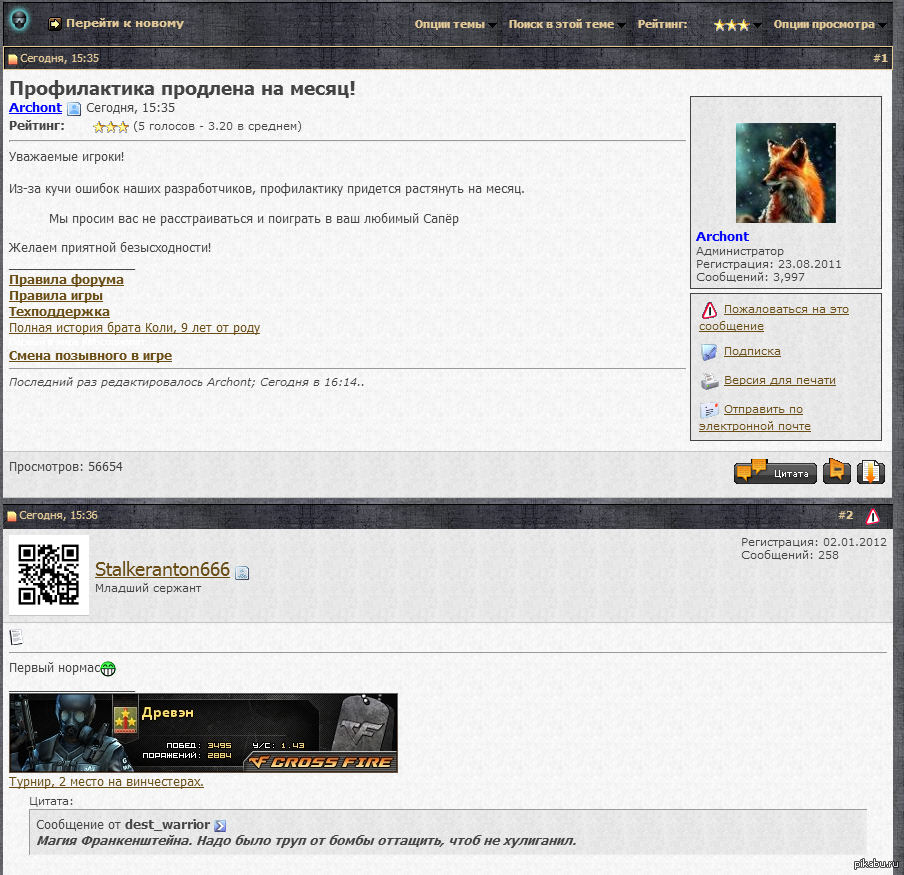This screenshot has height=875, width=904.
Task: Click the status icon next to Stalkeranton666
Action: click(242, 572)
